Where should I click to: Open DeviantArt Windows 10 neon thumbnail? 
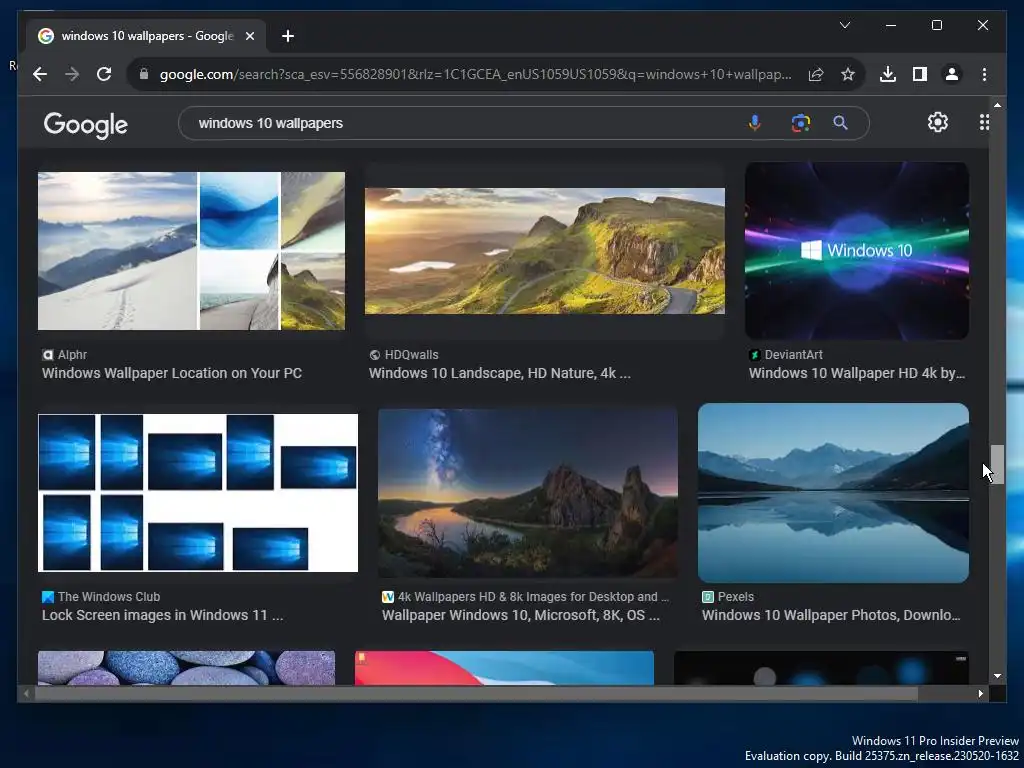(856, 251)
